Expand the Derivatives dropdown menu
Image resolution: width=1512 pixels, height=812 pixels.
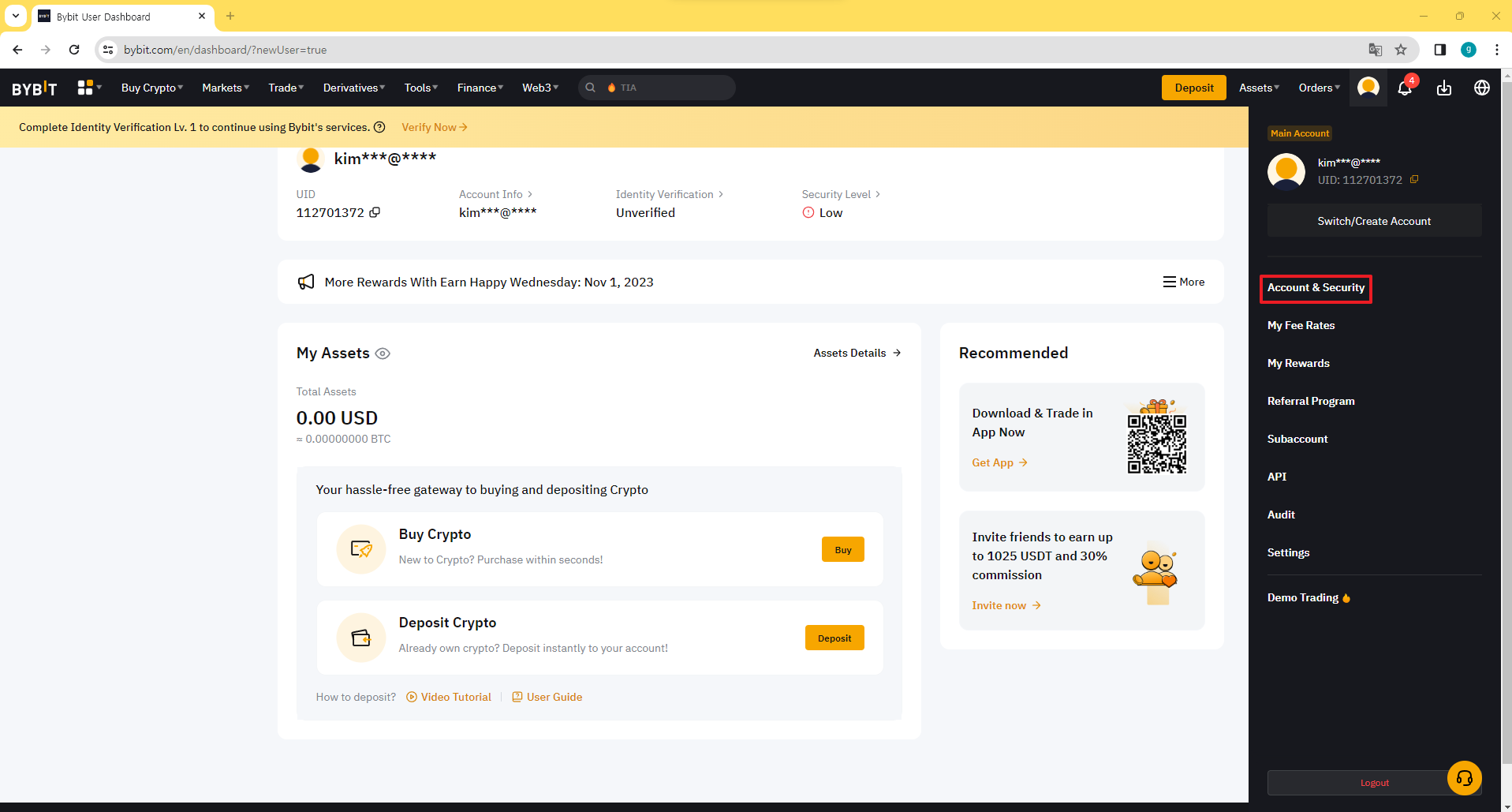pyautogui.click(x=353, y=88)
